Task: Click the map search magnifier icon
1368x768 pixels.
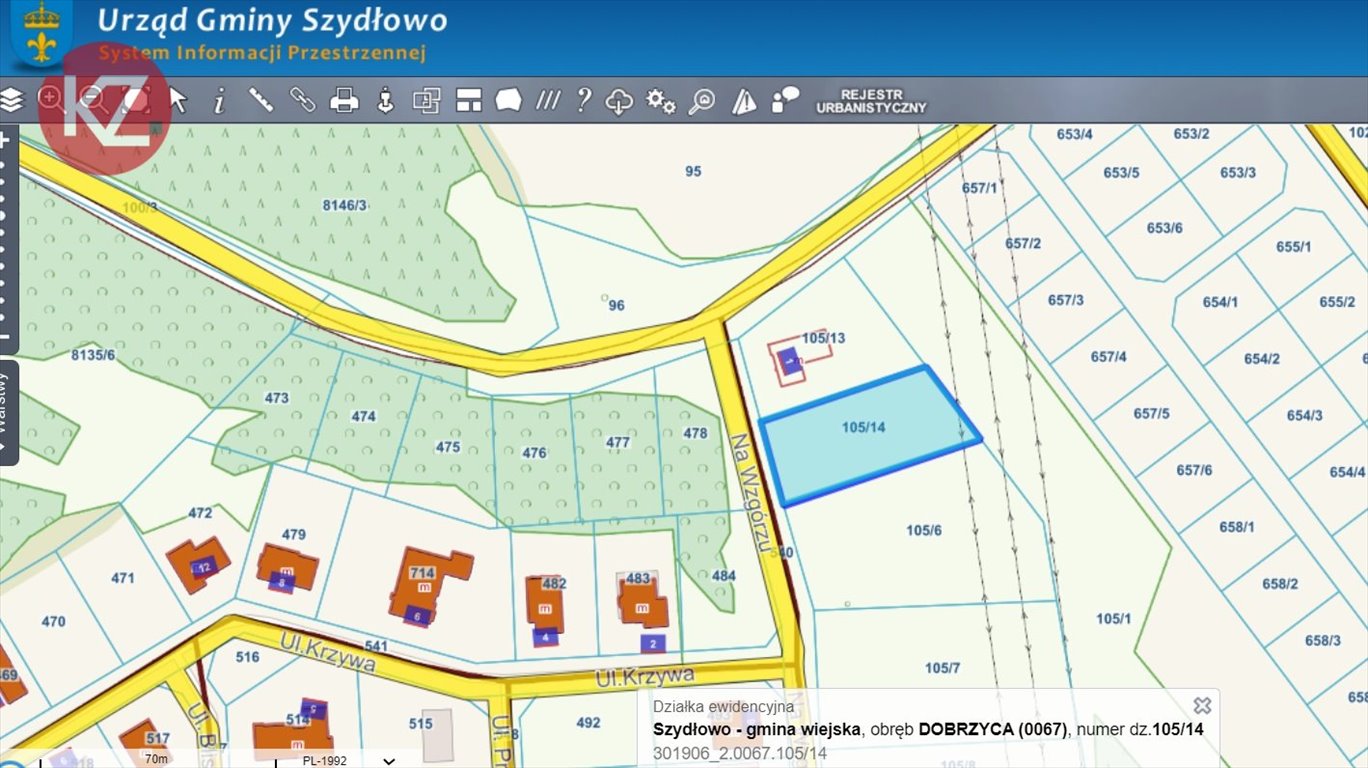Action: coord(702,100)
